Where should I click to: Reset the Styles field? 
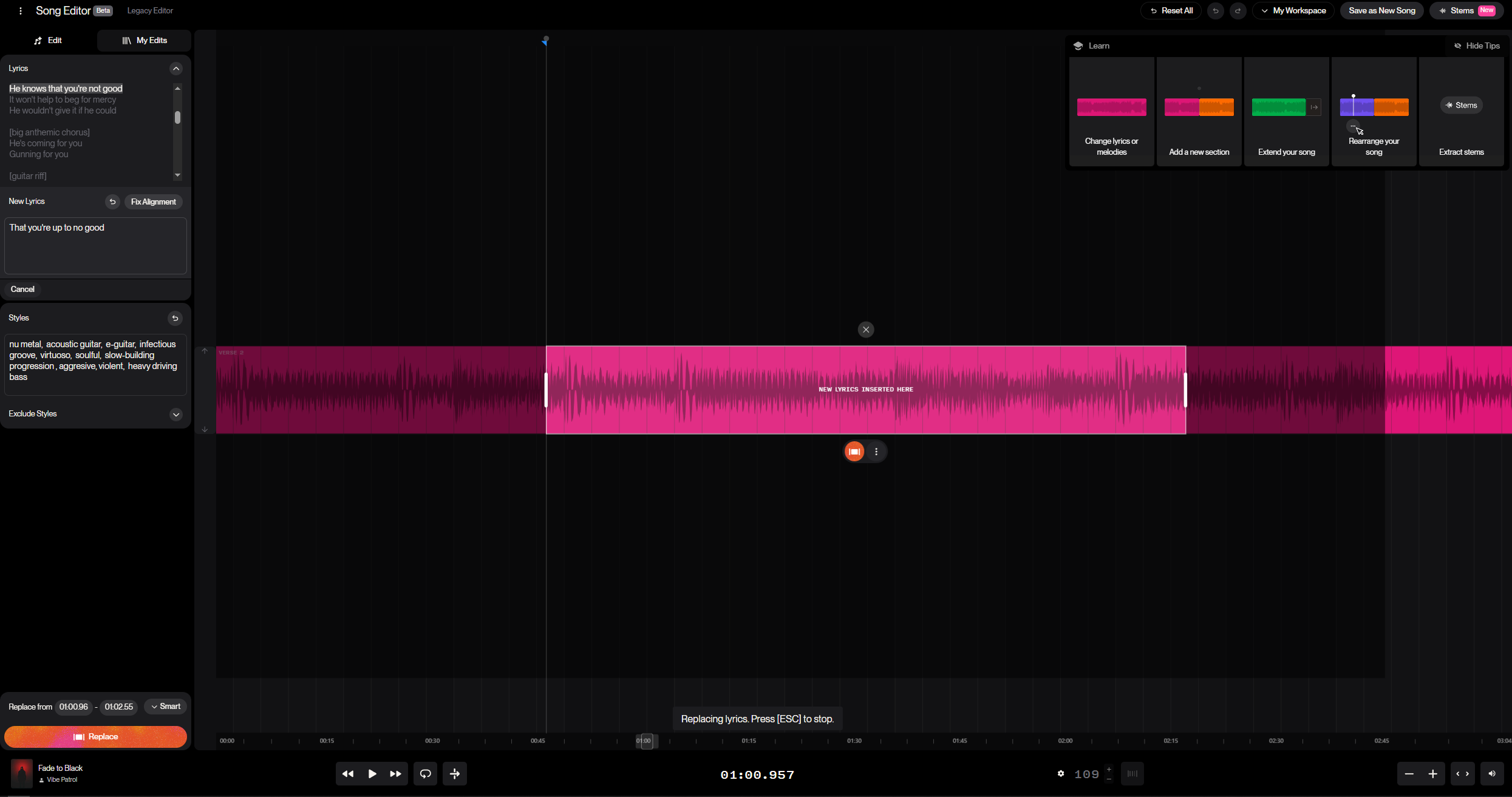(x=175, y=318)
